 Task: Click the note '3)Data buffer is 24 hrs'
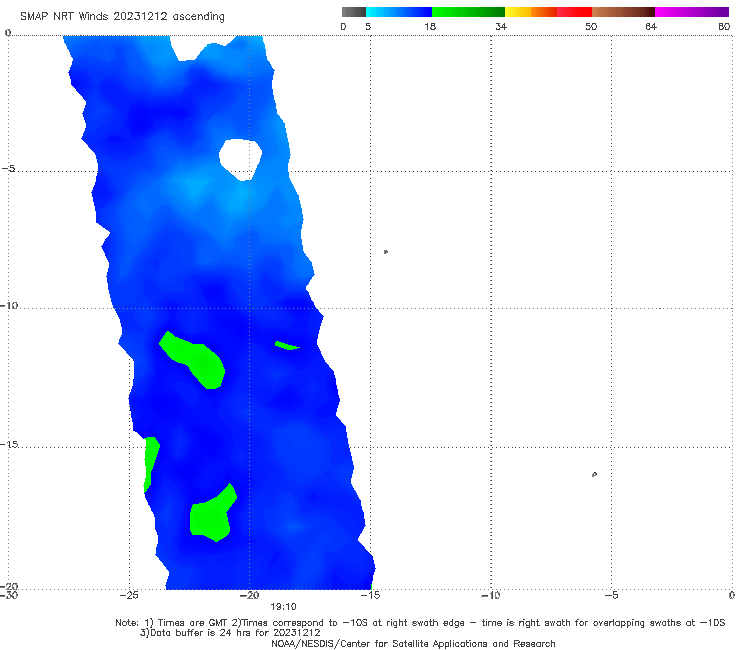click(x=230, y=633)
